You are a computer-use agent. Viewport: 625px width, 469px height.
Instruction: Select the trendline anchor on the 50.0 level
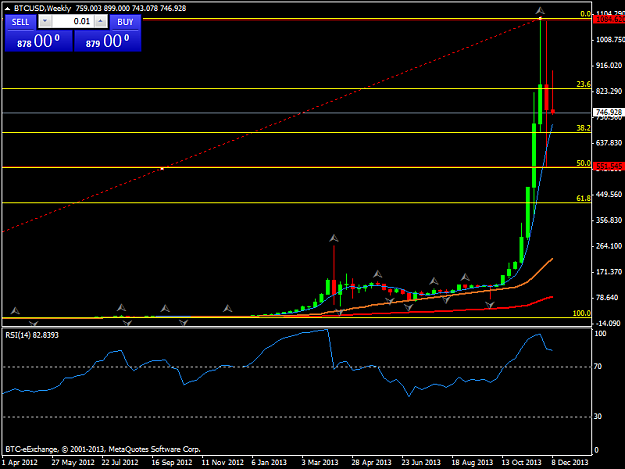point(162,169)
